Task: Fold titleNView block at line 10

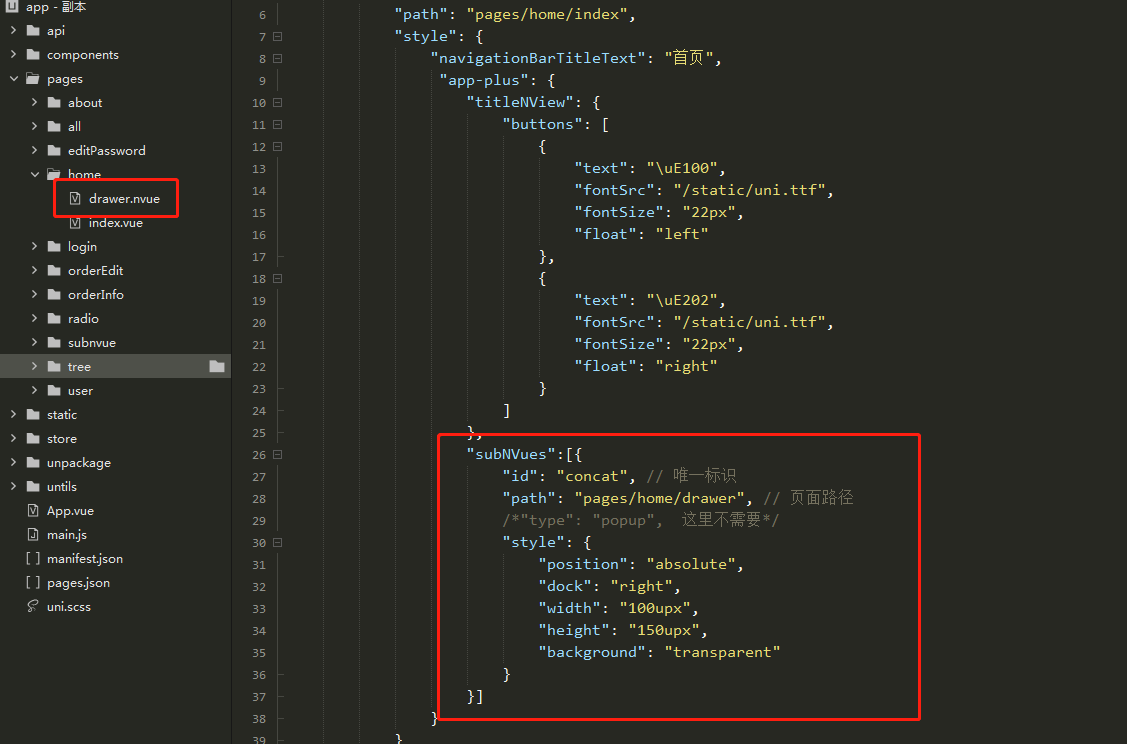Action: (277, 103)
